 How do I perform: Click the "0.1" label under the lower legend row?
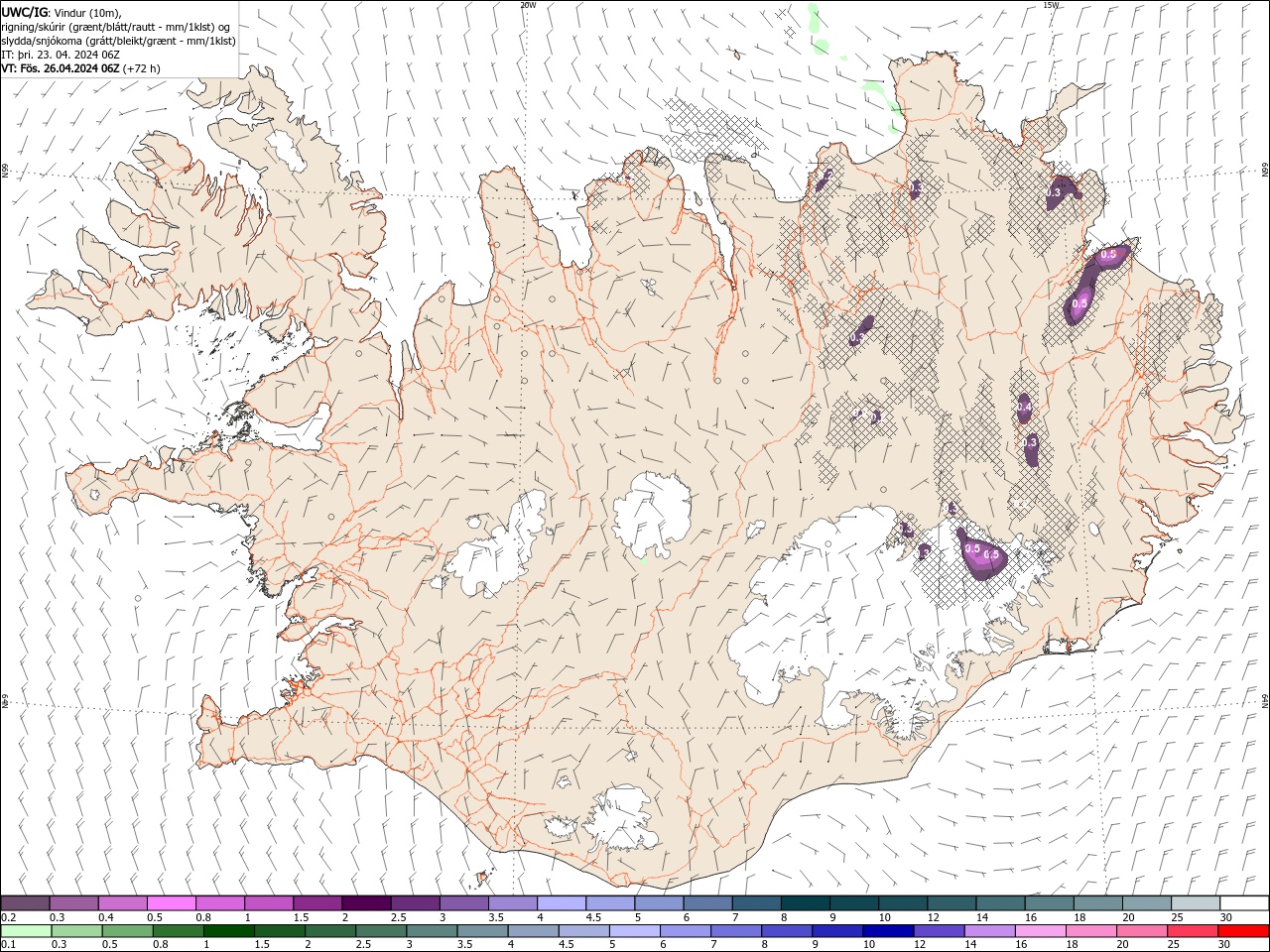point(8,945)
